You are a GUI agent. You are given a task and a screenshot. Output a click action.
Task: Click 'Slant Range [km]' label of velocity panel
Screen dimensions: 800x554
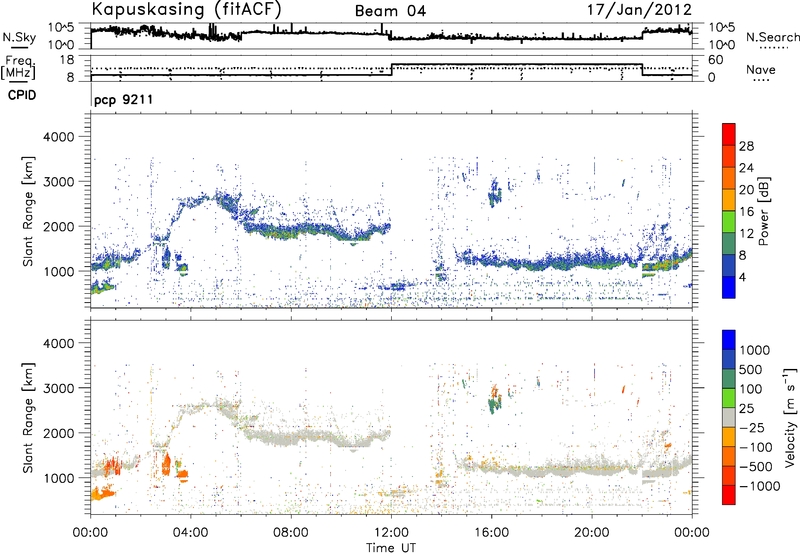tap(28, 417)
